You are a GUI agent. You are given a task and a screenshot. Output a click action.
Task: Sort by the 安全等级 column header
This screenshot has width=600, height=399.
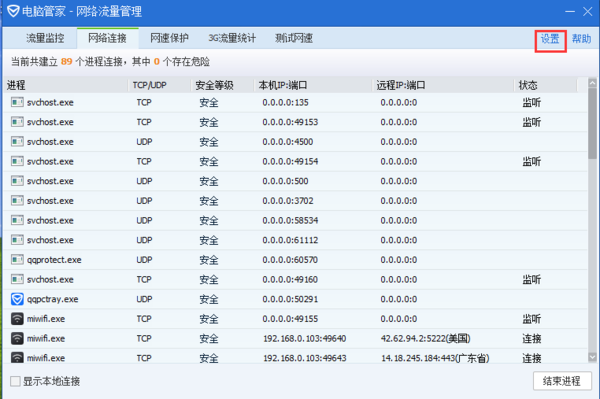(223, 85)
